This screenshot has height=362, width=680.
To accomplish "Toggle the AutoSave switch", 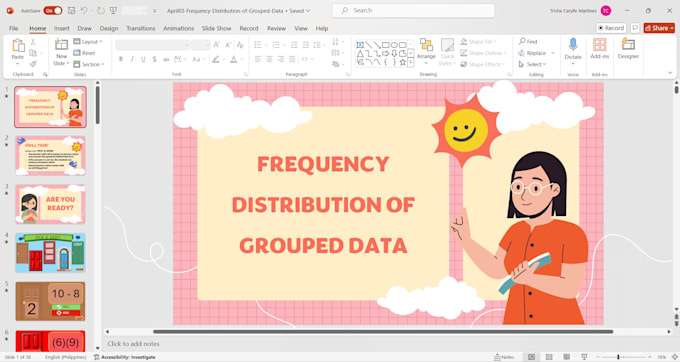I will (x=53, y=10).
